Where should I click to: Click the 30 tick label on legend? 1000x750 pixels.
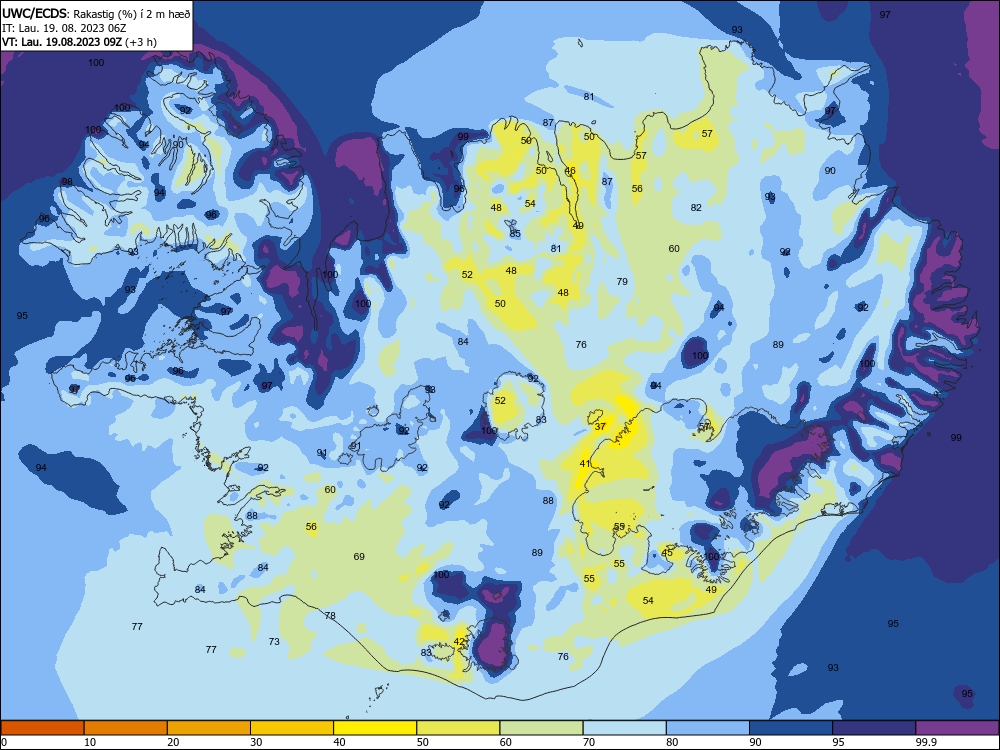pyautogui.click(x=256, y=742)
